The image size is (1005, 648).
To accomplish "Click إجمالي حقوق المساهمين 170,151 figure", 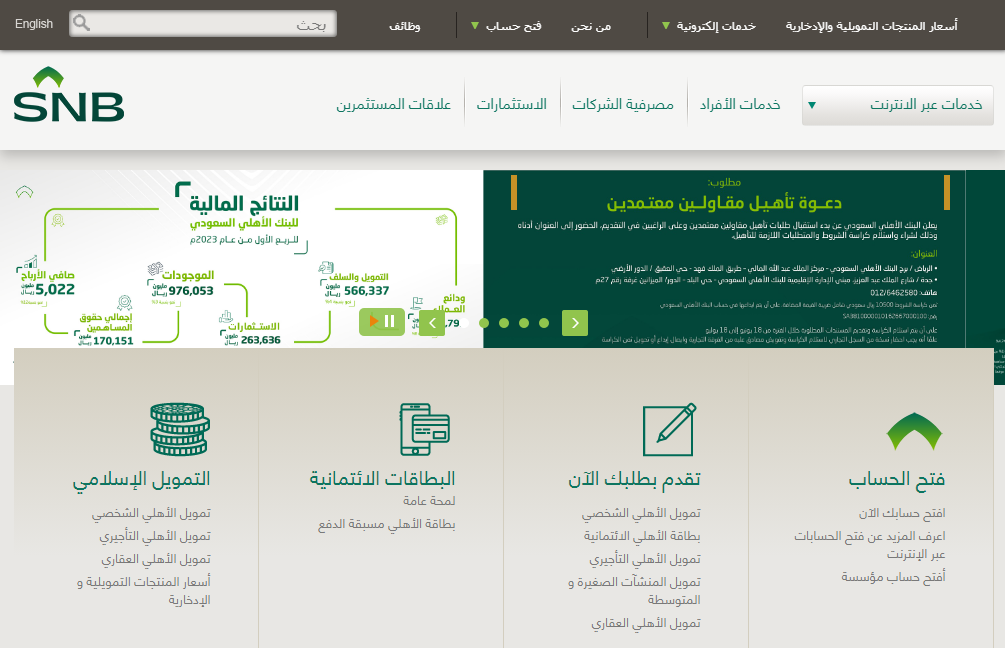I will [x=105, y=329].
